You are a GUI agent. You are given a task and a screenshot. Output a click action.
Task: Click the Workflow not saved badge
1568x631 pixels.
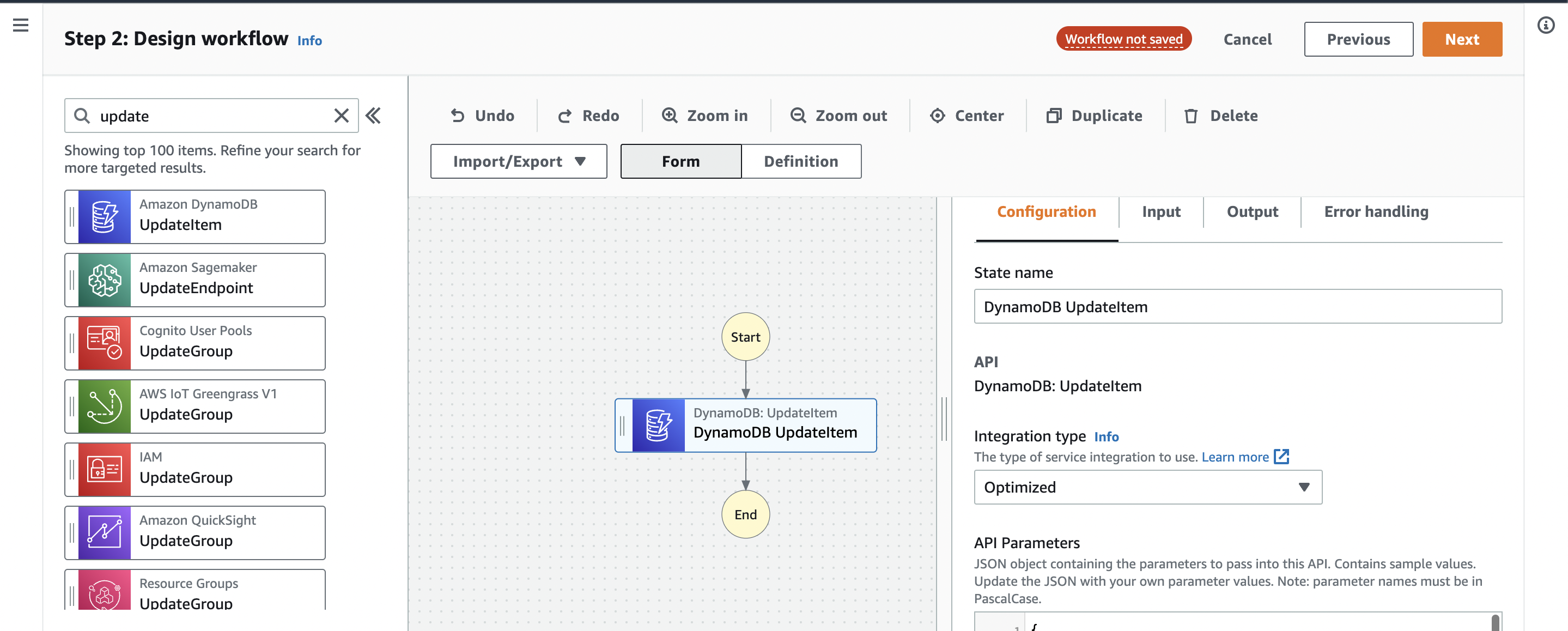pos(1123,39)
